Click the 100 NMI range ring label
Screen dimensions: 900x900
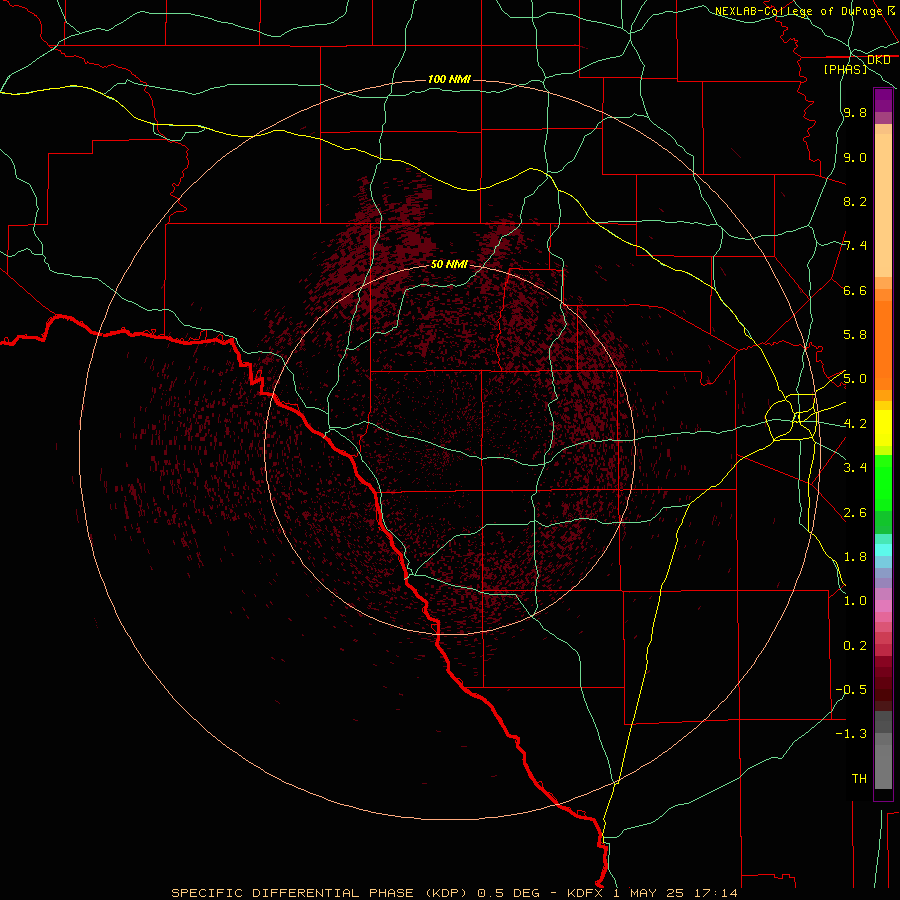(x=449, y=79)
